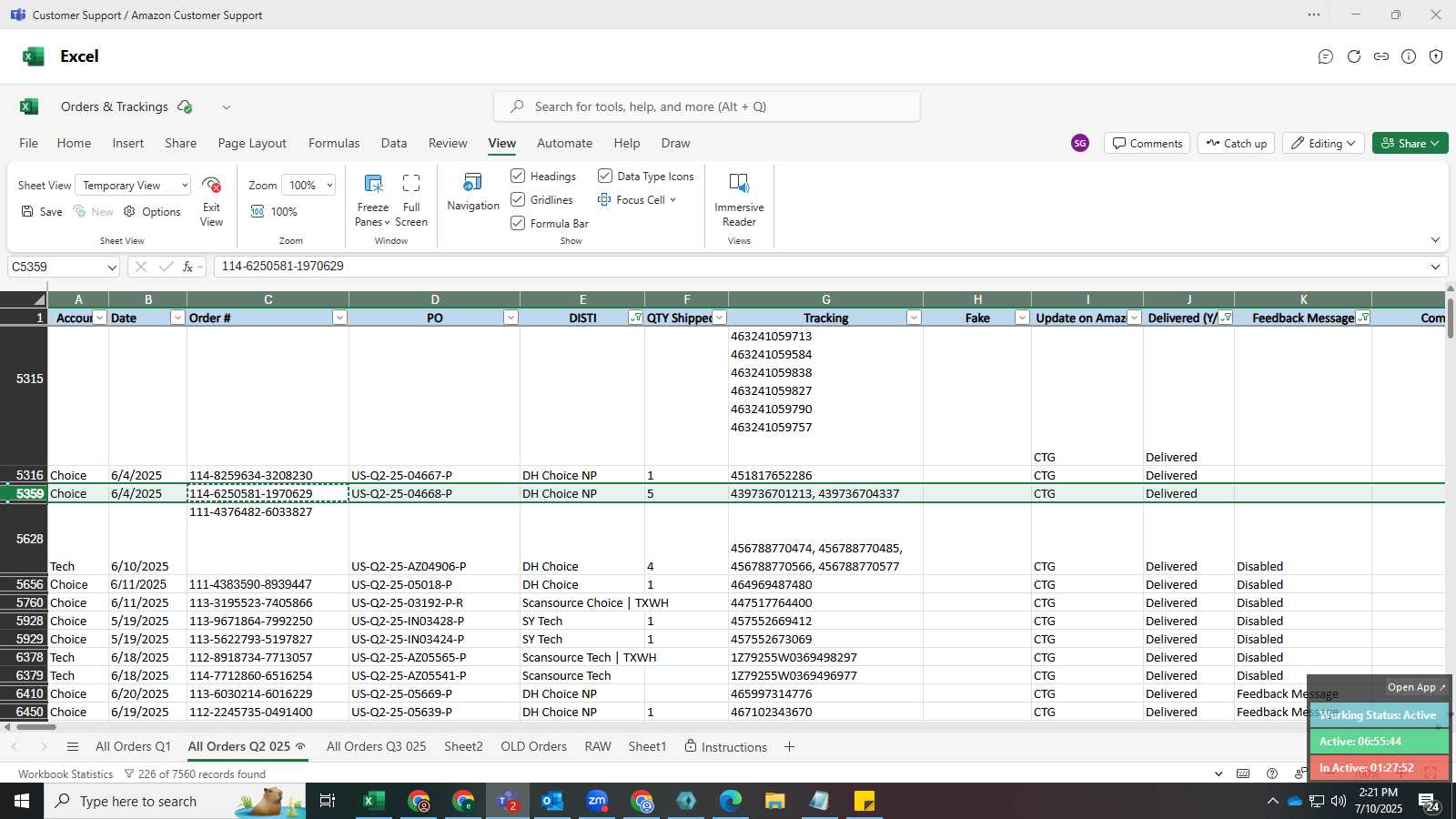Click the Exit View icon

212,186
